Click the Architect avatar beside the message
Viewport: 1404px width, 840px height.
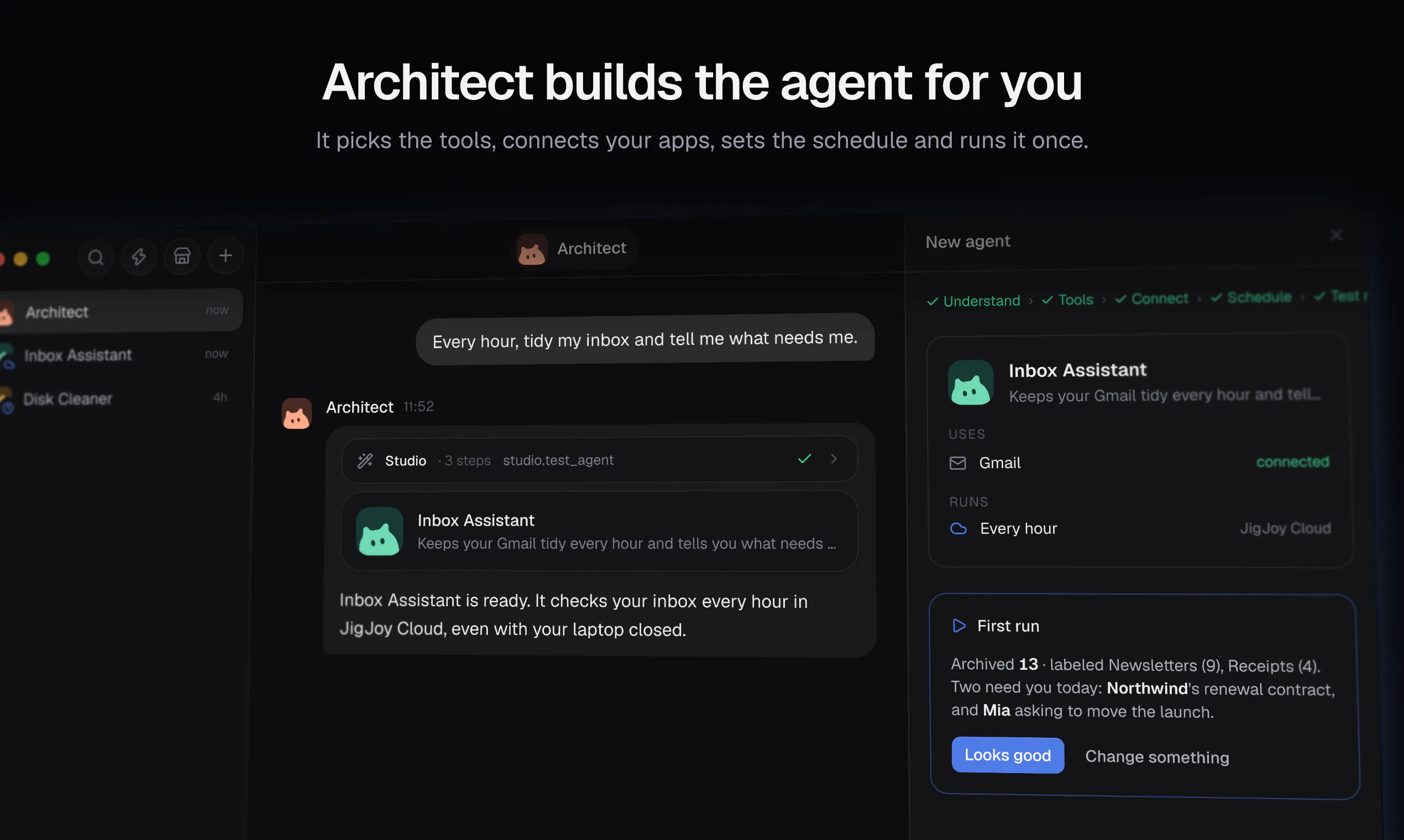tap(297, 413)
